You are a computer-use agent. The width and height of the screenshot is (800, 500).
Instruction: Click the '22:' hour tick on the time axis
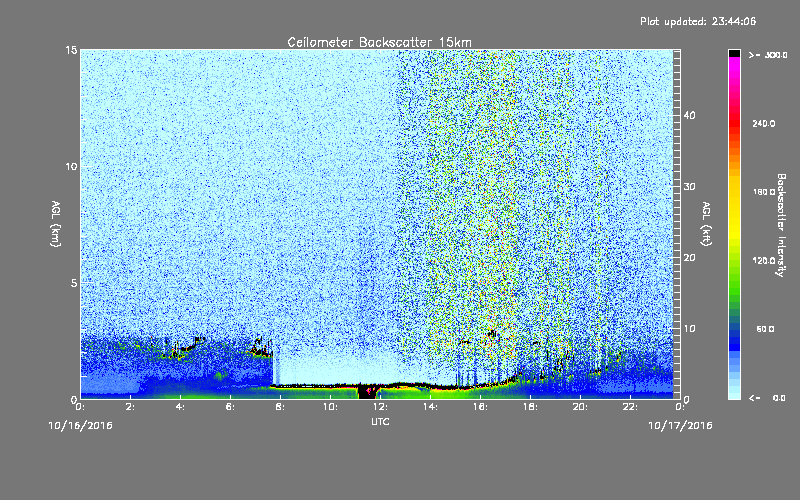pyautogui.click(x=630, y=407)
